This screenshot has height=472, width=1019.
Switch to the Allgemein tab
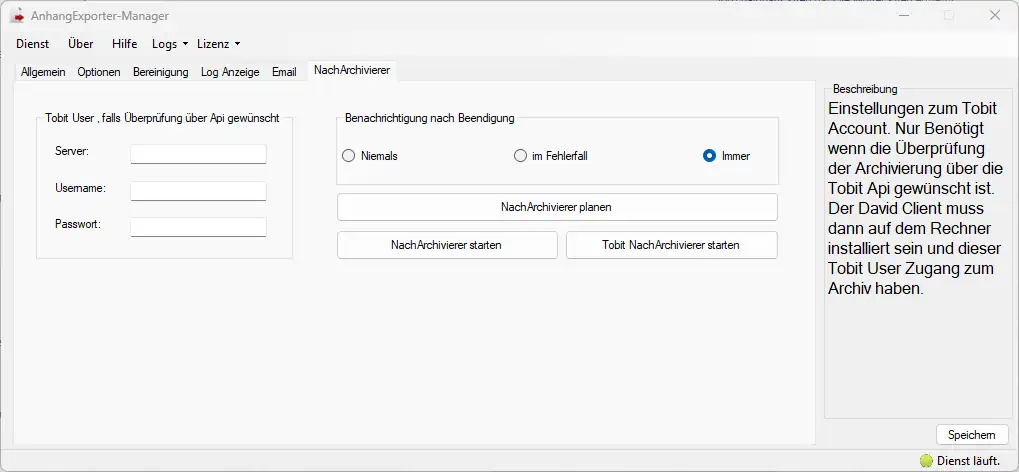click(43, 72)
